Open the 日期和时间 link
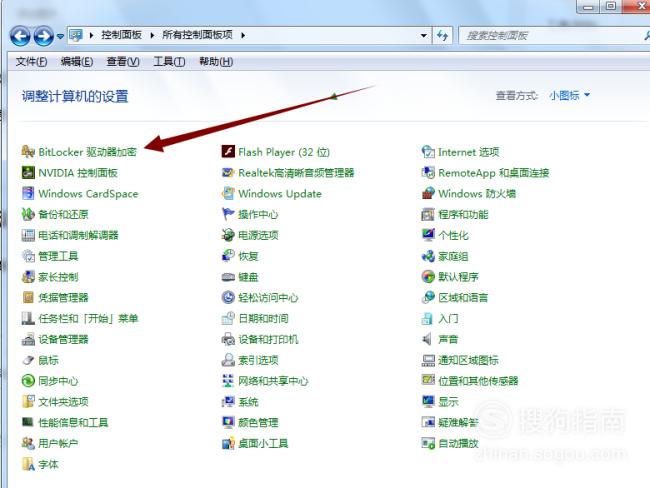This screenshot has height=488, width=650. pyautogui.click(x=263, y=318)
